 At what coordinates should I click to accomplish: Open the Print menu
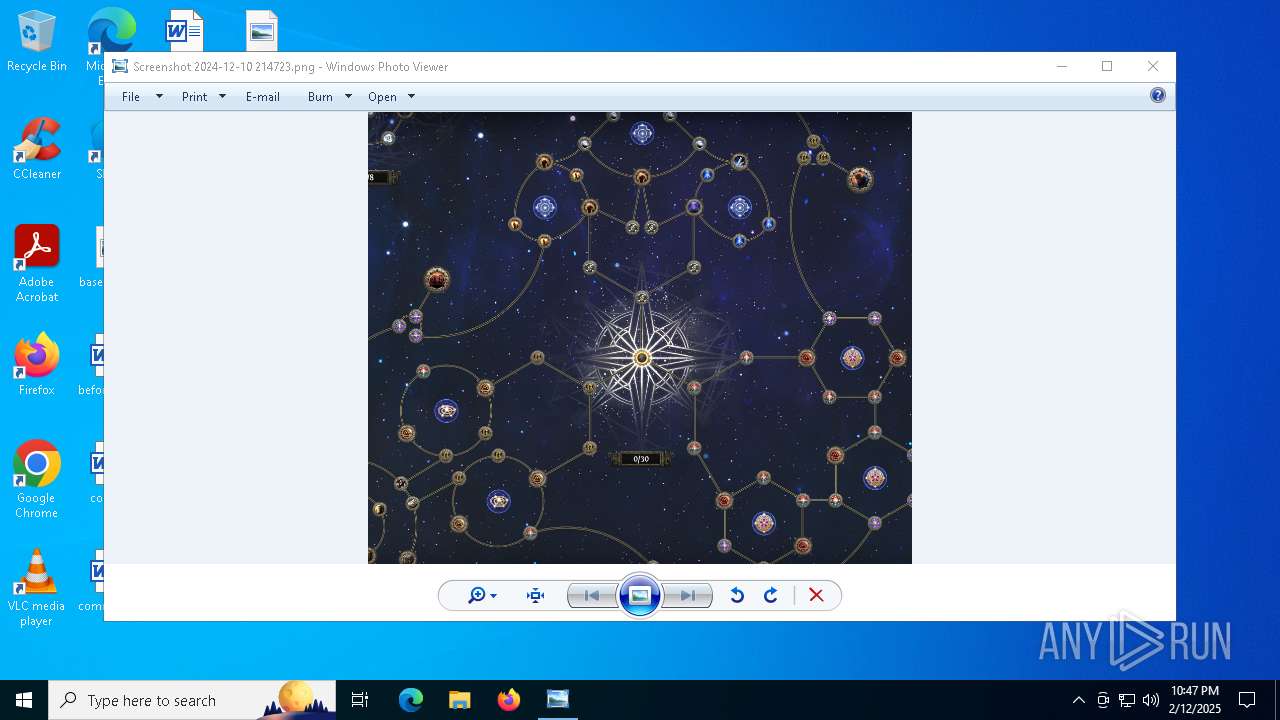(195, 97)
